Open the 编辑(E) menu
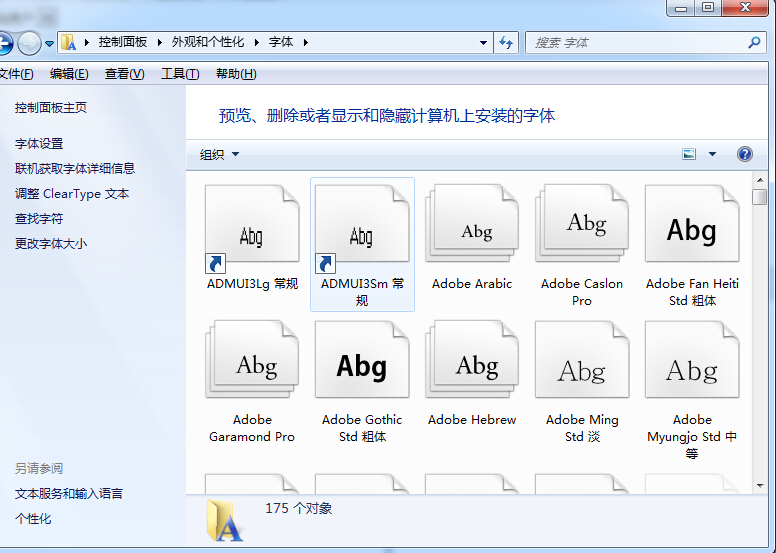The image size is (776, 553). pyautogui.click(x=69, y=74)
